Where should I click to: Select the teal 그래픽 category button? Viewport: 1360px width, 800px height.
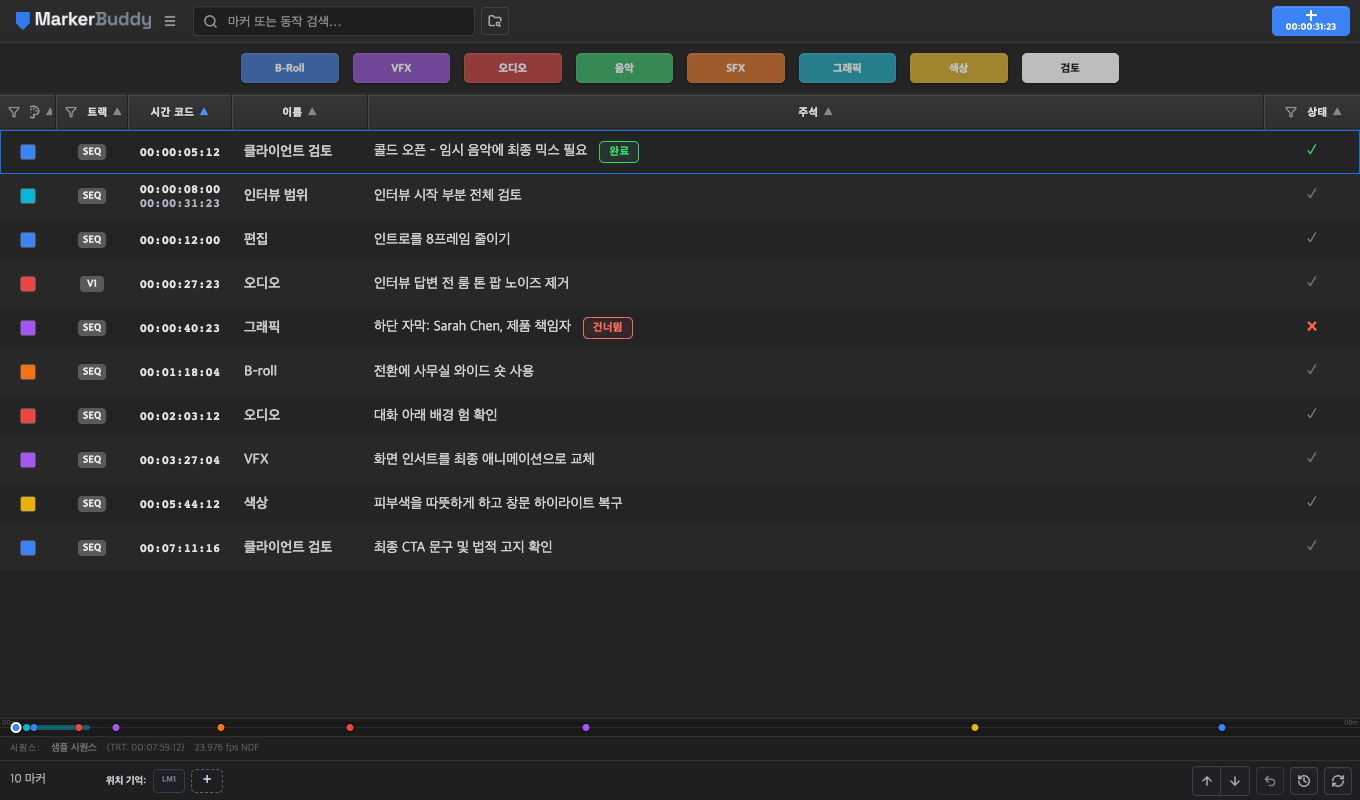pos(847,68)
